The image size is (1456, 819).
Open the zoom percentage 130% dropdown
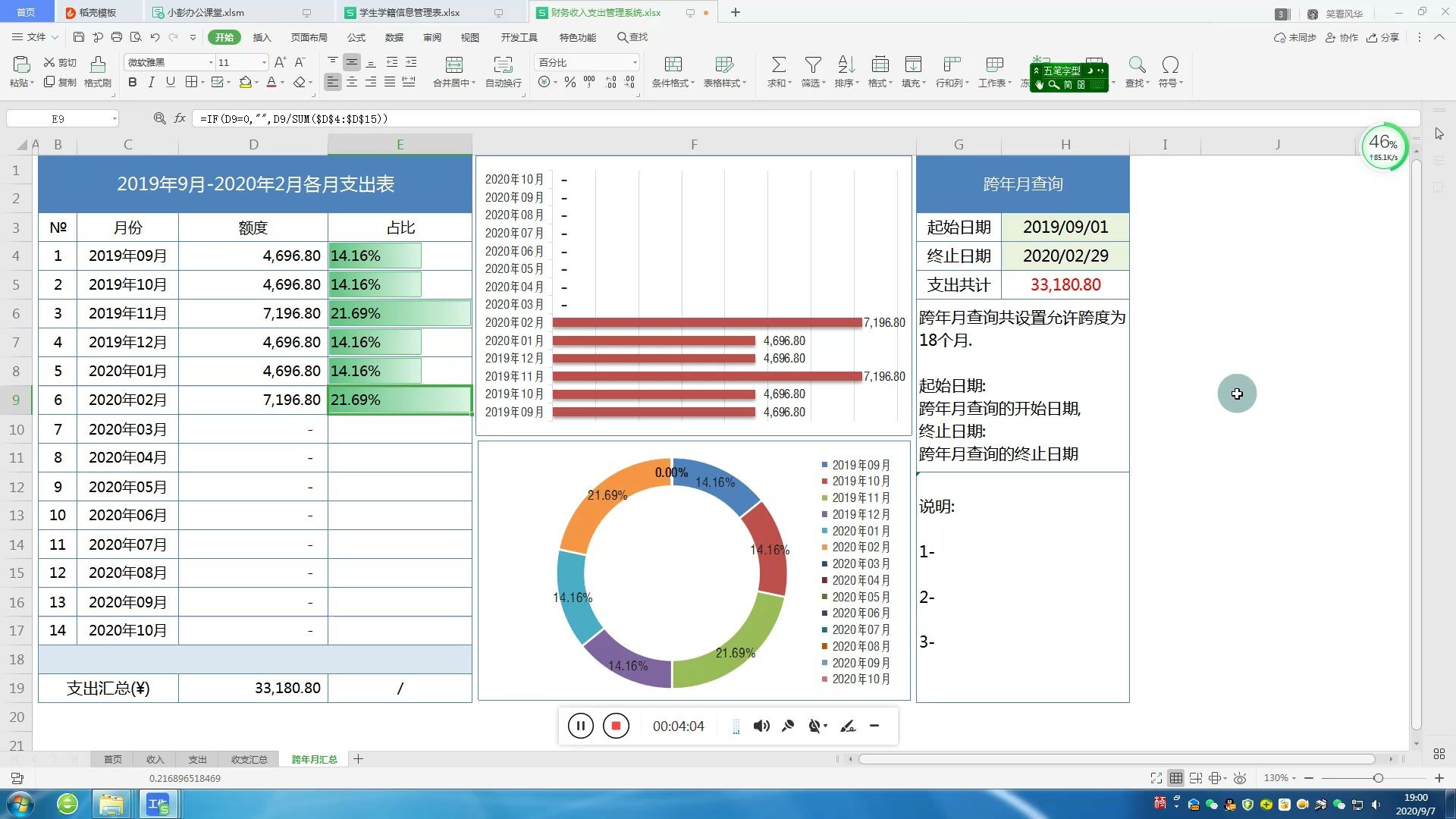tap(1280, 778)
